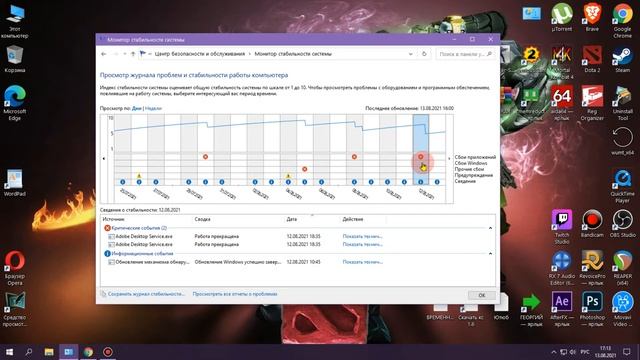640x360 pixels.
Task: Switch chart view to Недели
Action: pos(153,108)
